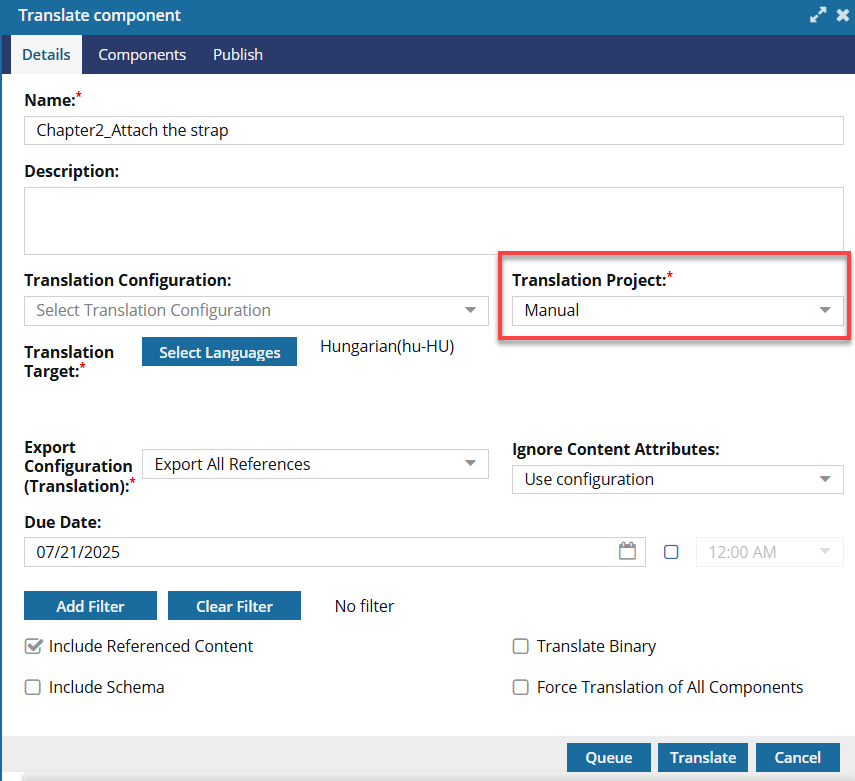
Task: Click the Translate button
Action: (x=703, y=758)
